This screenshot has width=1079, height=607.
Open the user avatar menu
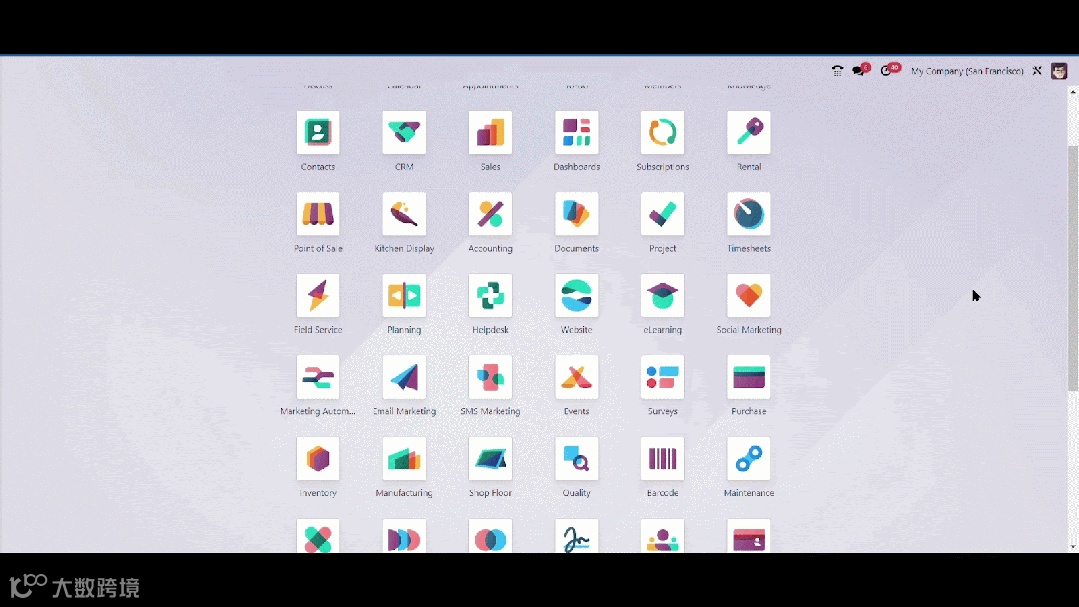(x=1059, y=71)
